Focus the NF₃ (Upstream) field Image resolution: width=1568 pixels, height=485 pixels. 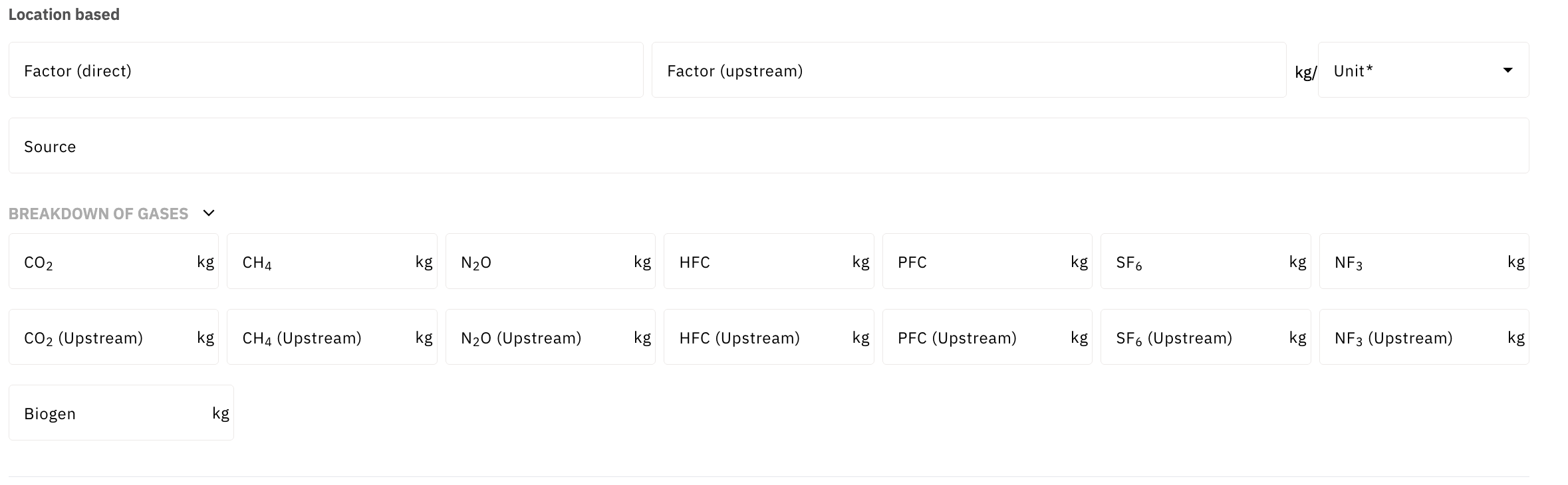tap(1416, 338)
